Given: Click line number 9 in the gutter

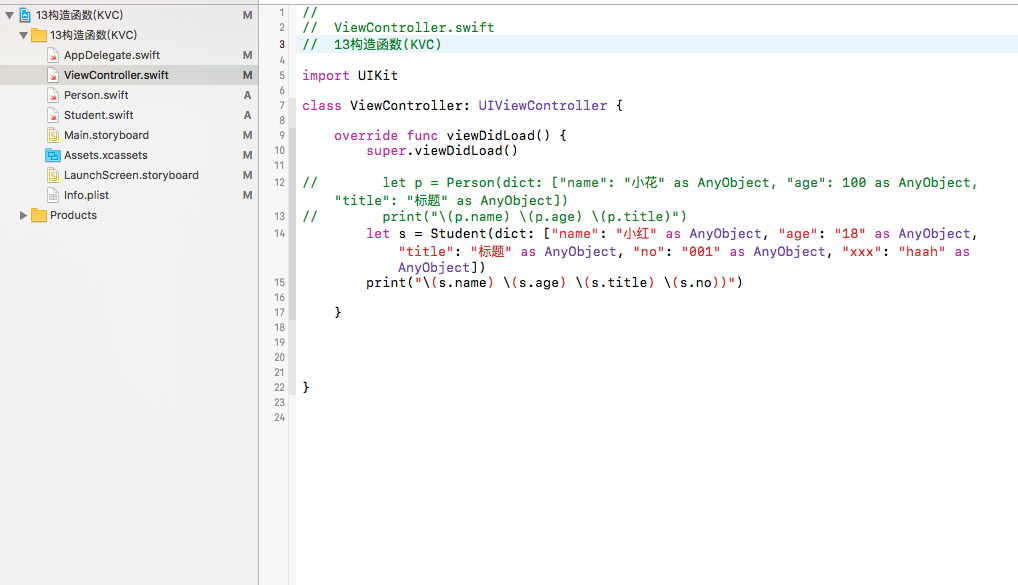Looking at the screenshot, I should (282, 136).
